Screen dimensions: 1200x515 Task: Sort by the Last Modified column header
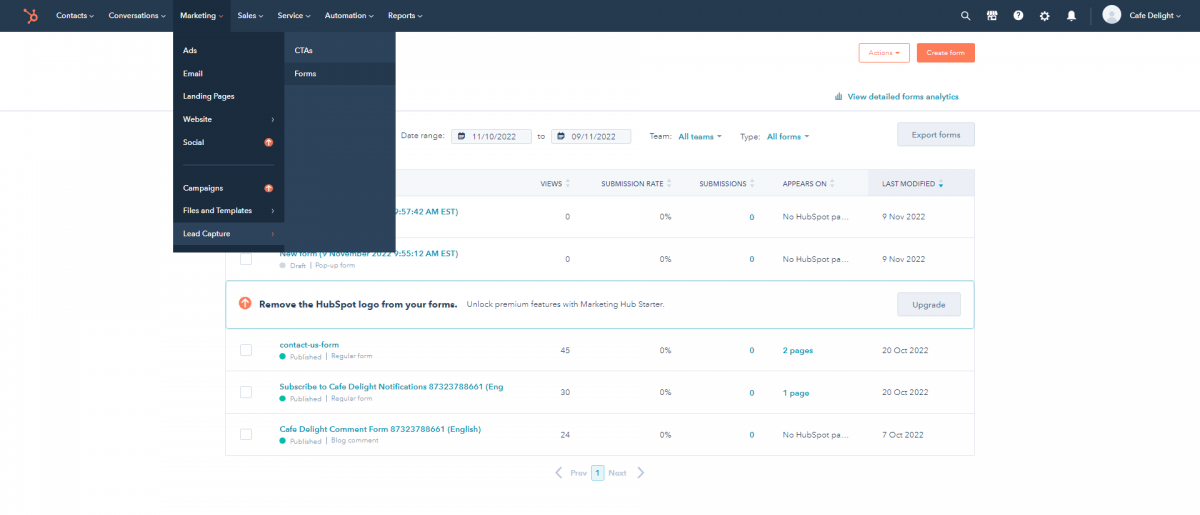911,184
